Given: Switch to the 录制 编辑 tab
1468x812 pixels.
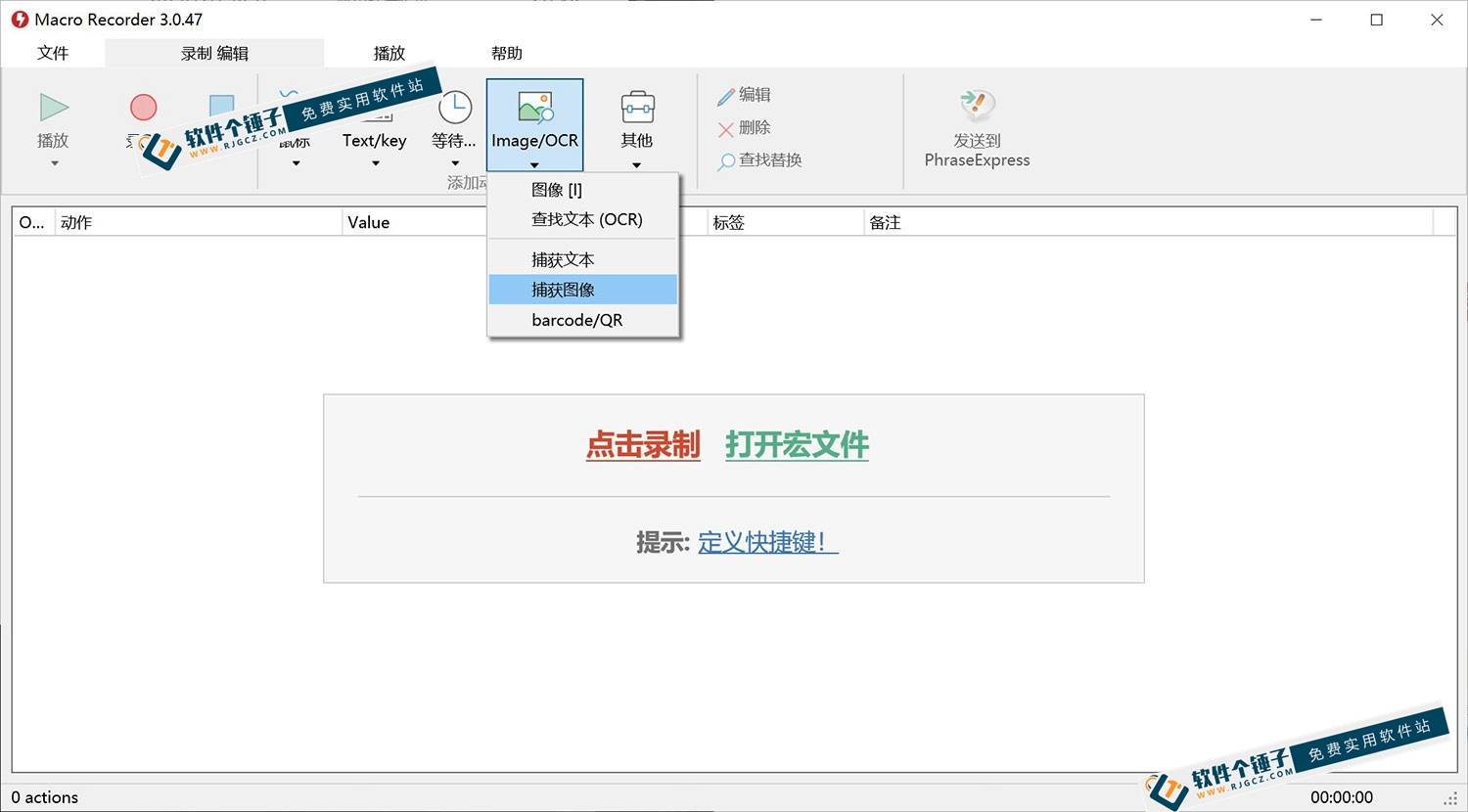Looking at the screenshot, I should click(x=214, y=53).
